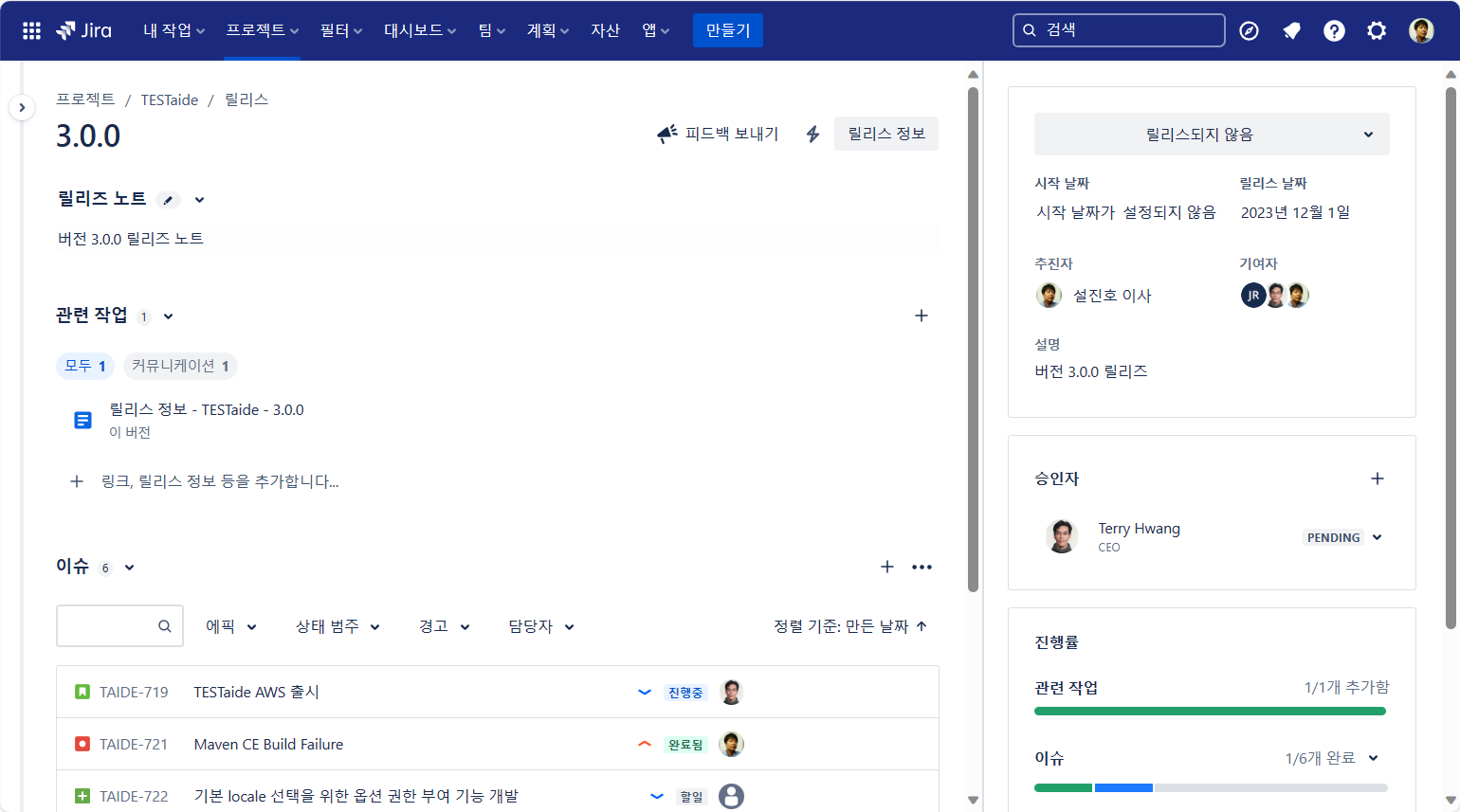Open the 대시보드 menu
The image size is (1460, 812).
(x=420, y=30)
